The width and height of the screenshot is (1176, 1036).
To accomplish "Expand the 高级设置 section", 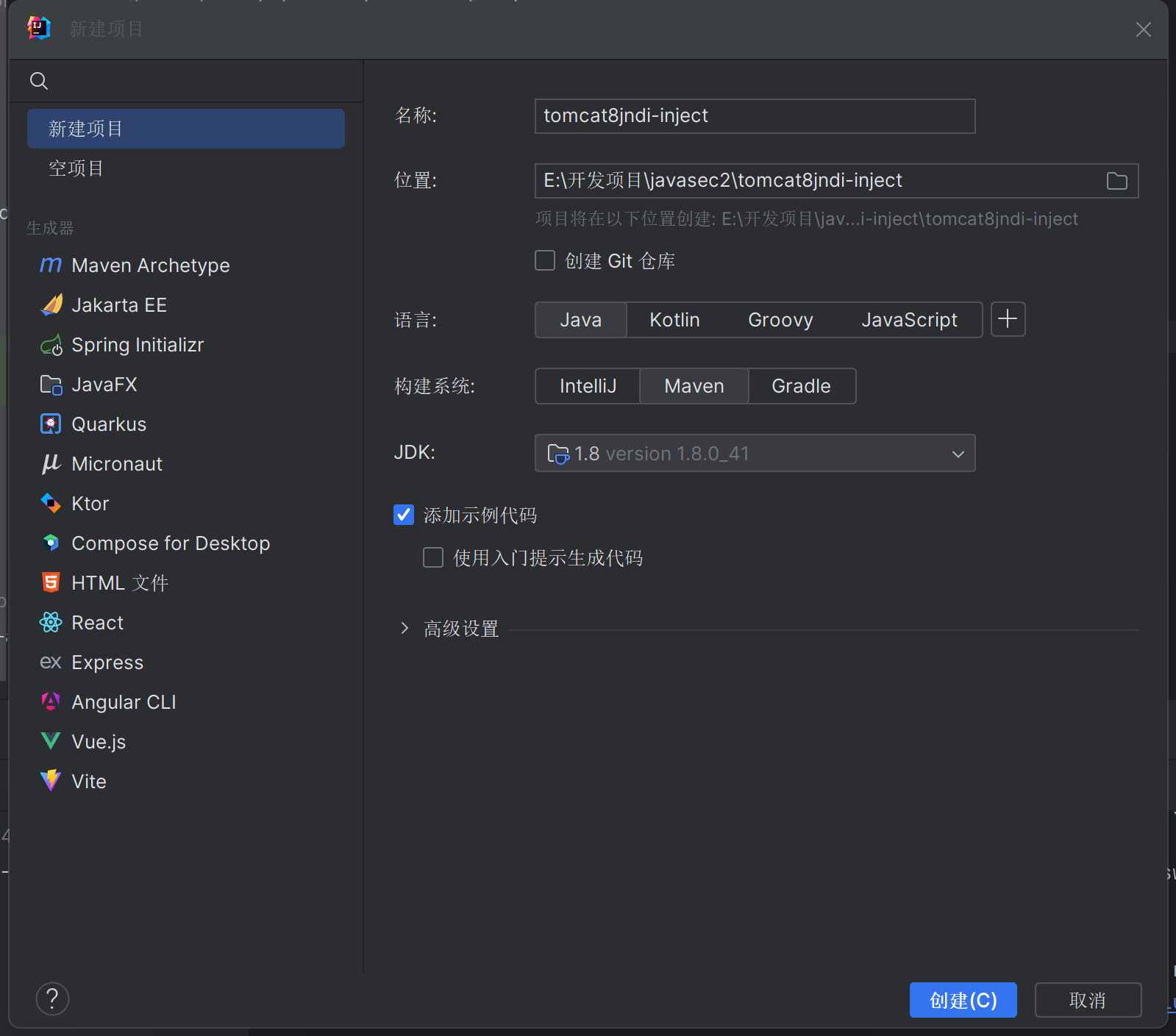I will point(405,629).
